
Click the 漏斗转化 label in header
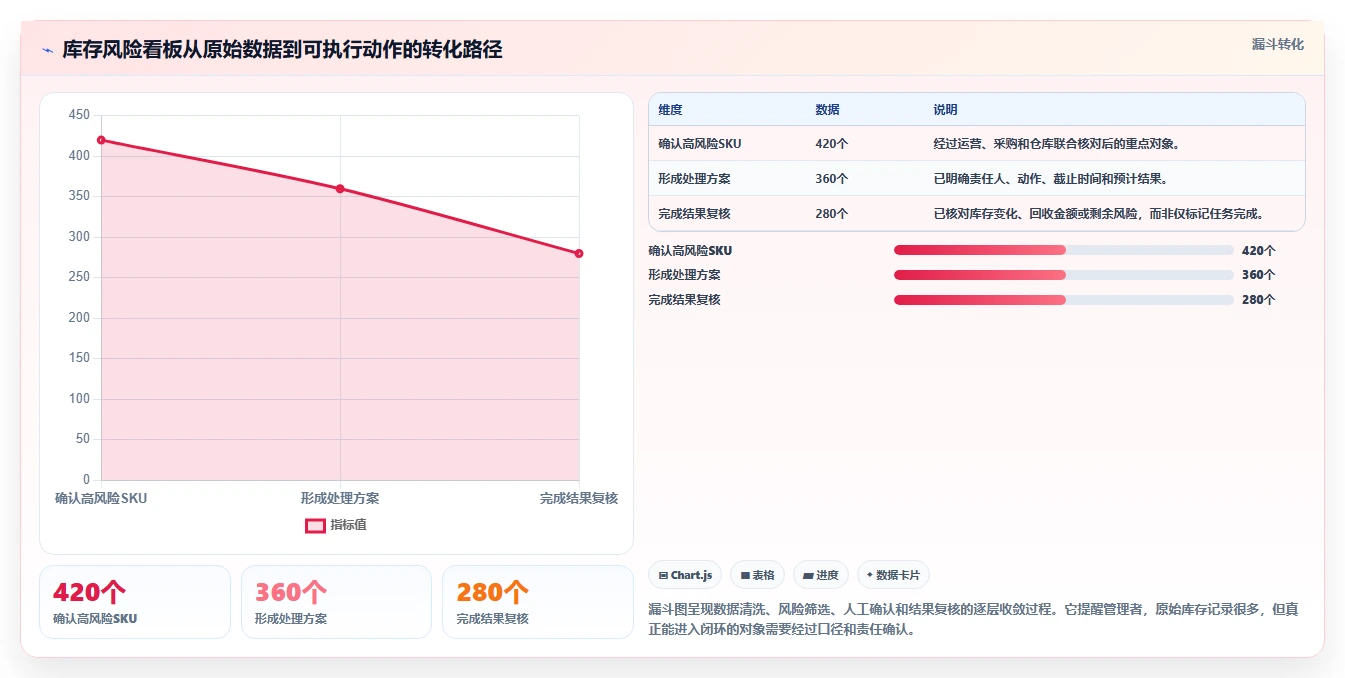(x=1277, y=45)
